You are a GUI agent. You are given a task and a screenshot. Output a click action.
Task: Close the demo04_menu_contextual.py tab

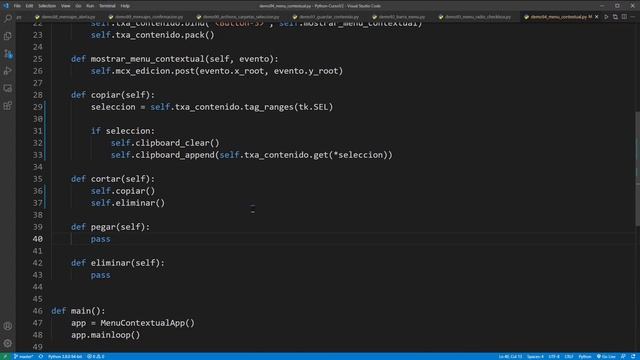pos(597,17)
